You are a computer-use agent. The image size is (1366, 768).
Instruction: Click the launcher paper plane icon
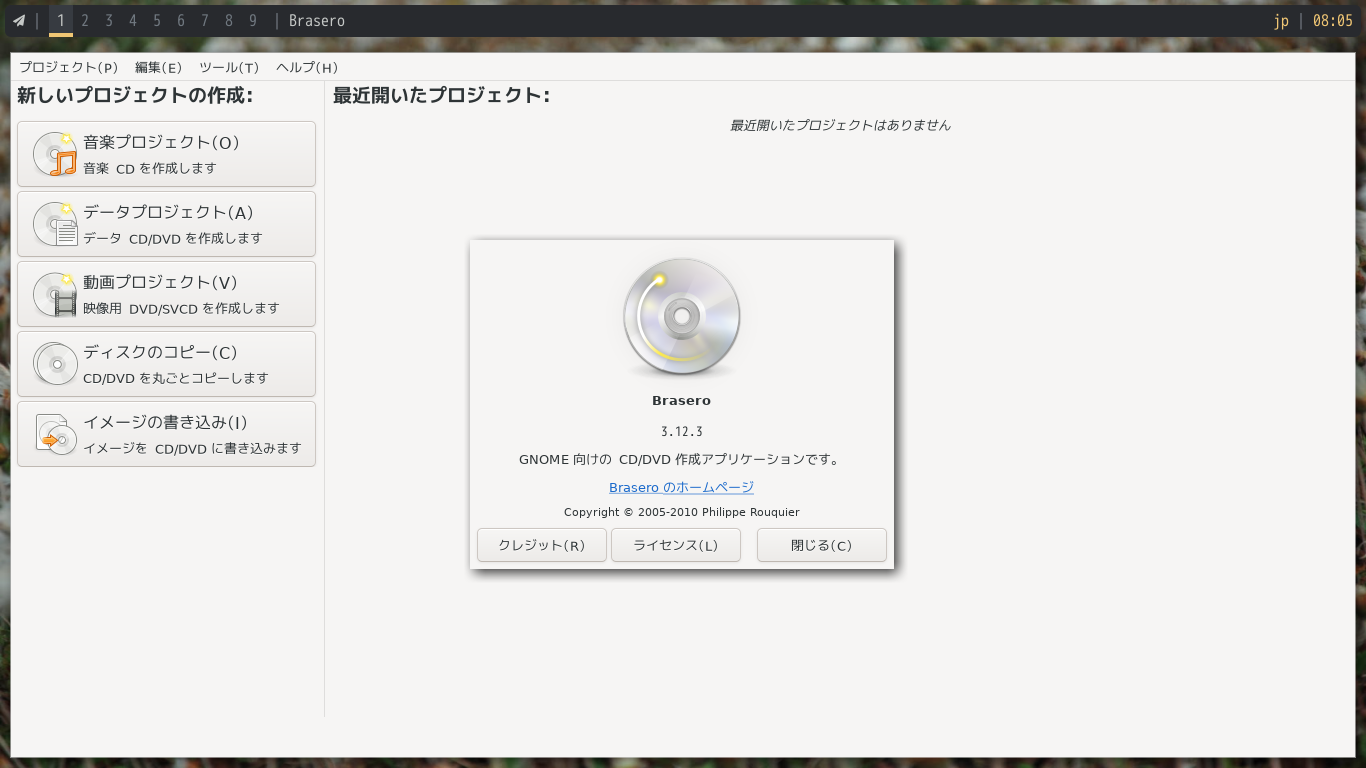click(18, 21)
